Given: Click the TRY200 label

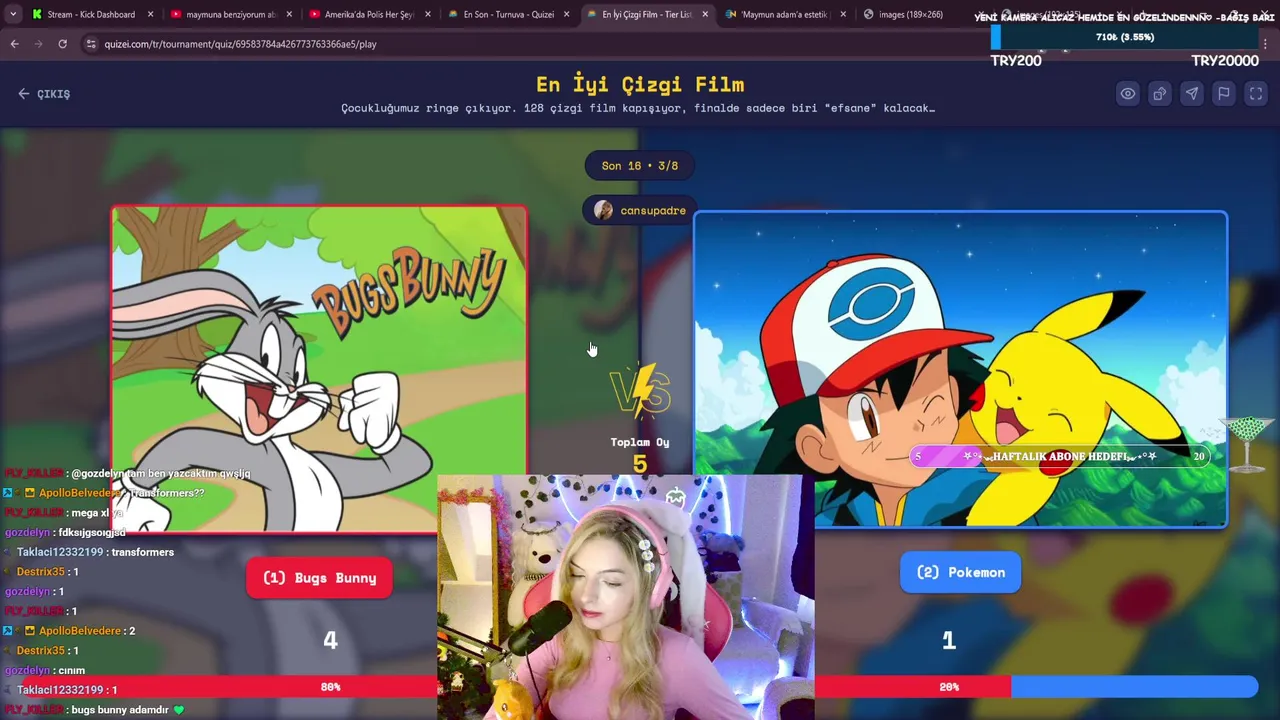Looking at the screenshot, I should (x=1016, y=61).
